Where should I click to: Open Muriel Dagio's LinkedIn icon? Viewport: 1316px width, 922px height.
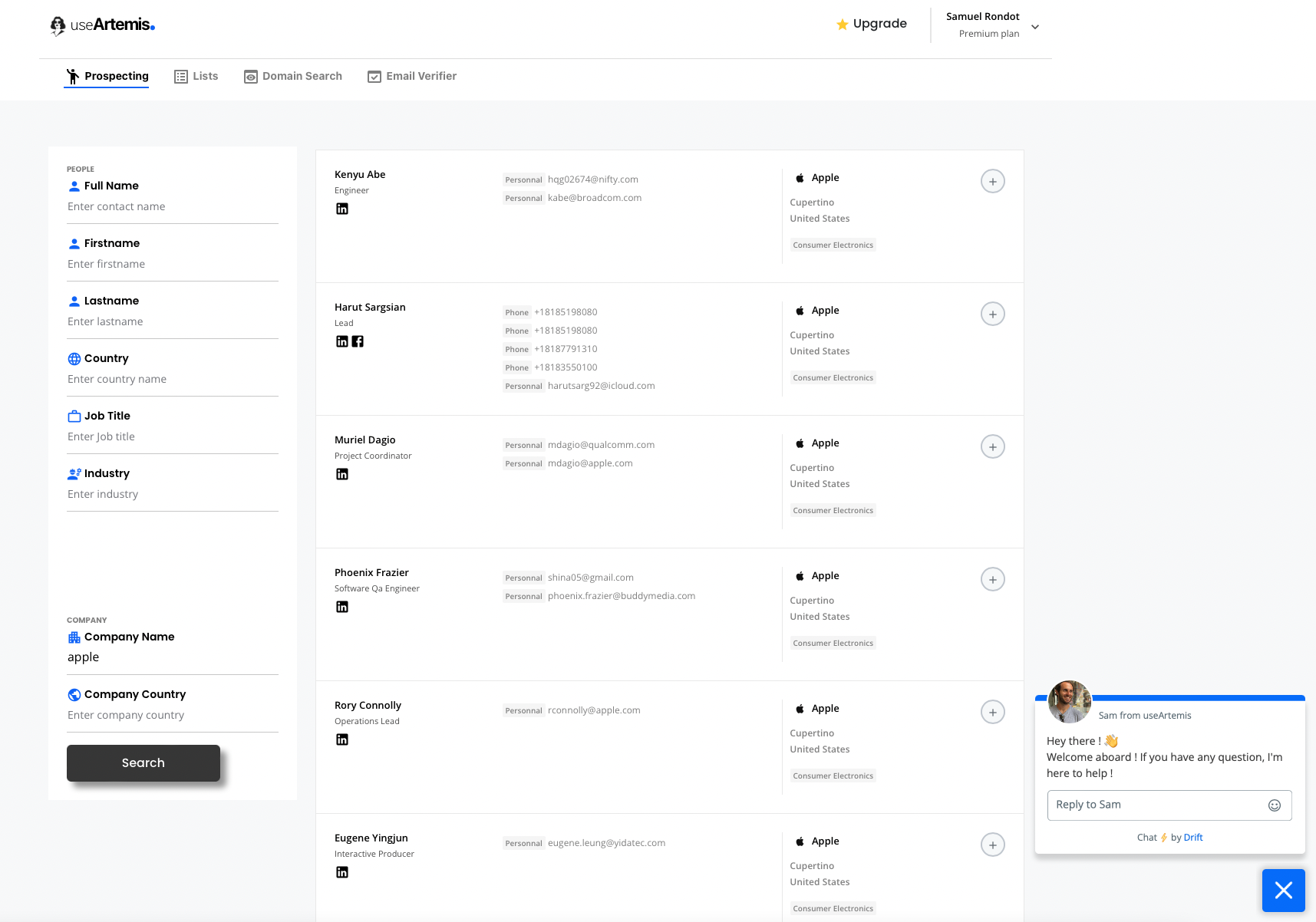342,474
